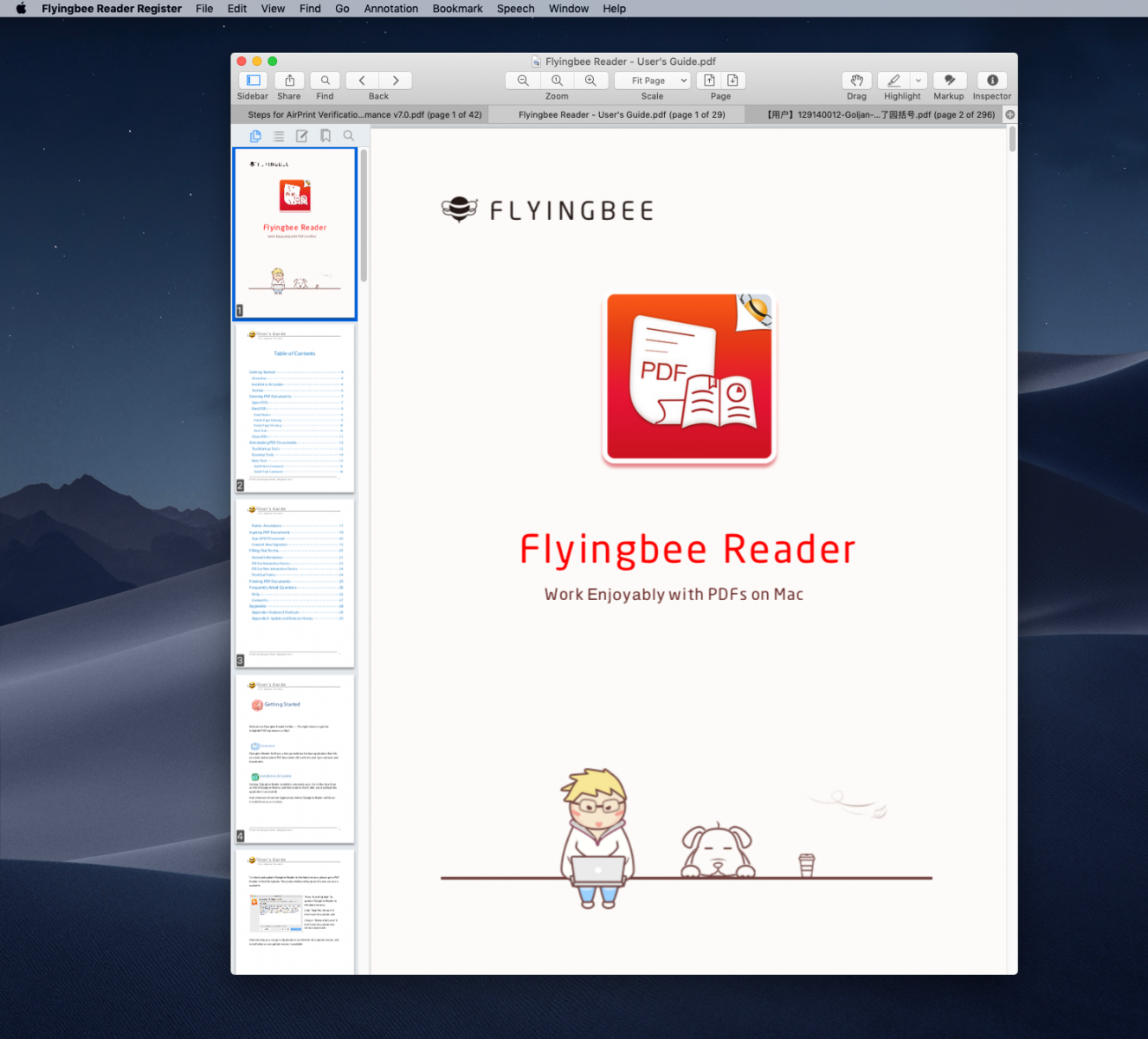Click the Flyingbee Reader title text
The width and height of the screenshot is (1148, 1039).
click(x=687, y=550)
